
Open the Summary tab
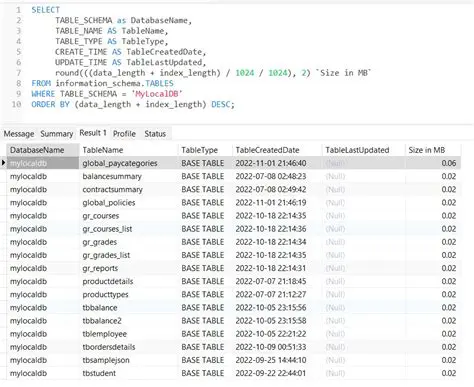point(57,134)
